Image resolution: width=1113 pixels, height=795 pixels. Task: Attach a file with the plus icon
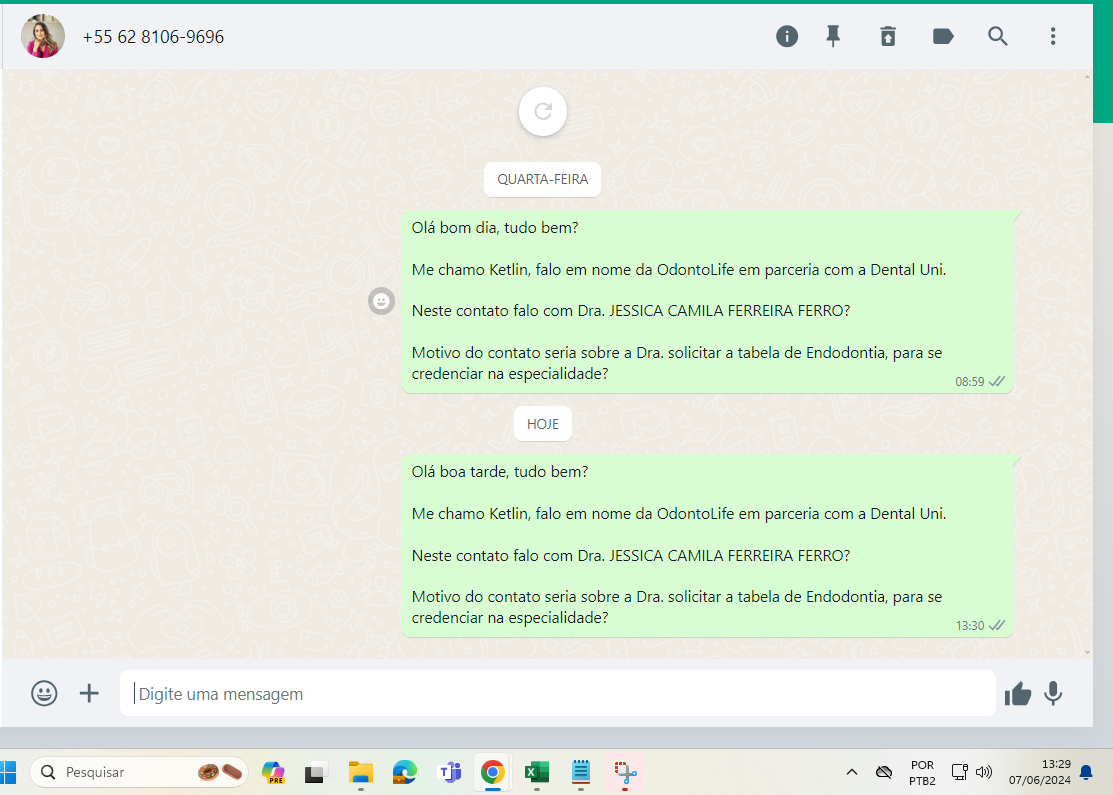pos(89,693)
